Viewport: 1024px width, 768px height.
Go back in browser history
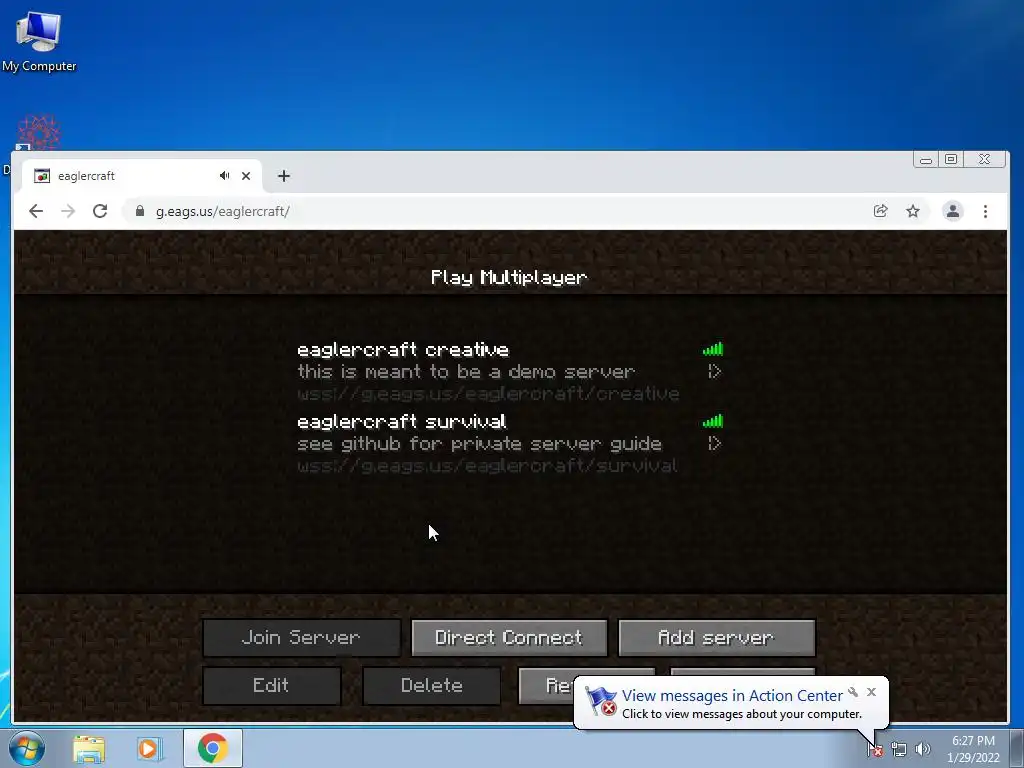[36, 211]
